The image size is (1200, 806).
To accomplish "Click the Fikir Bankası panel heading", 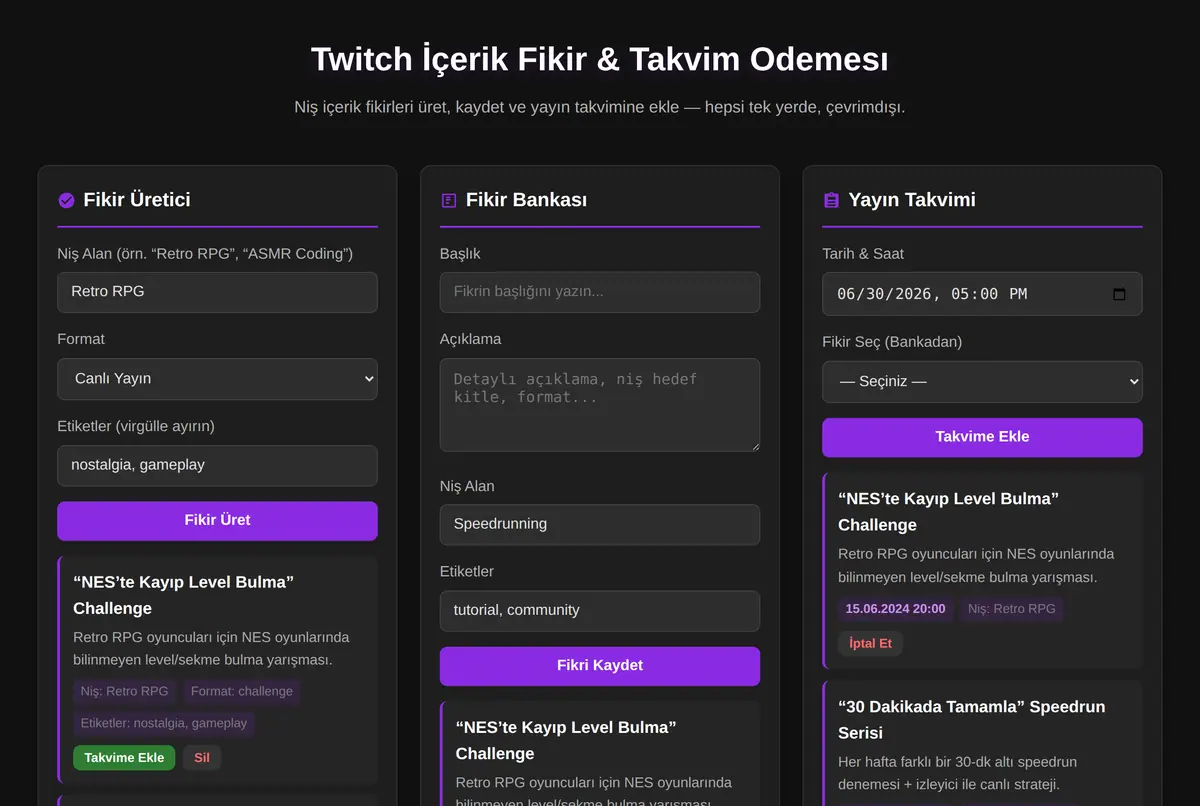I will point(526,200).
